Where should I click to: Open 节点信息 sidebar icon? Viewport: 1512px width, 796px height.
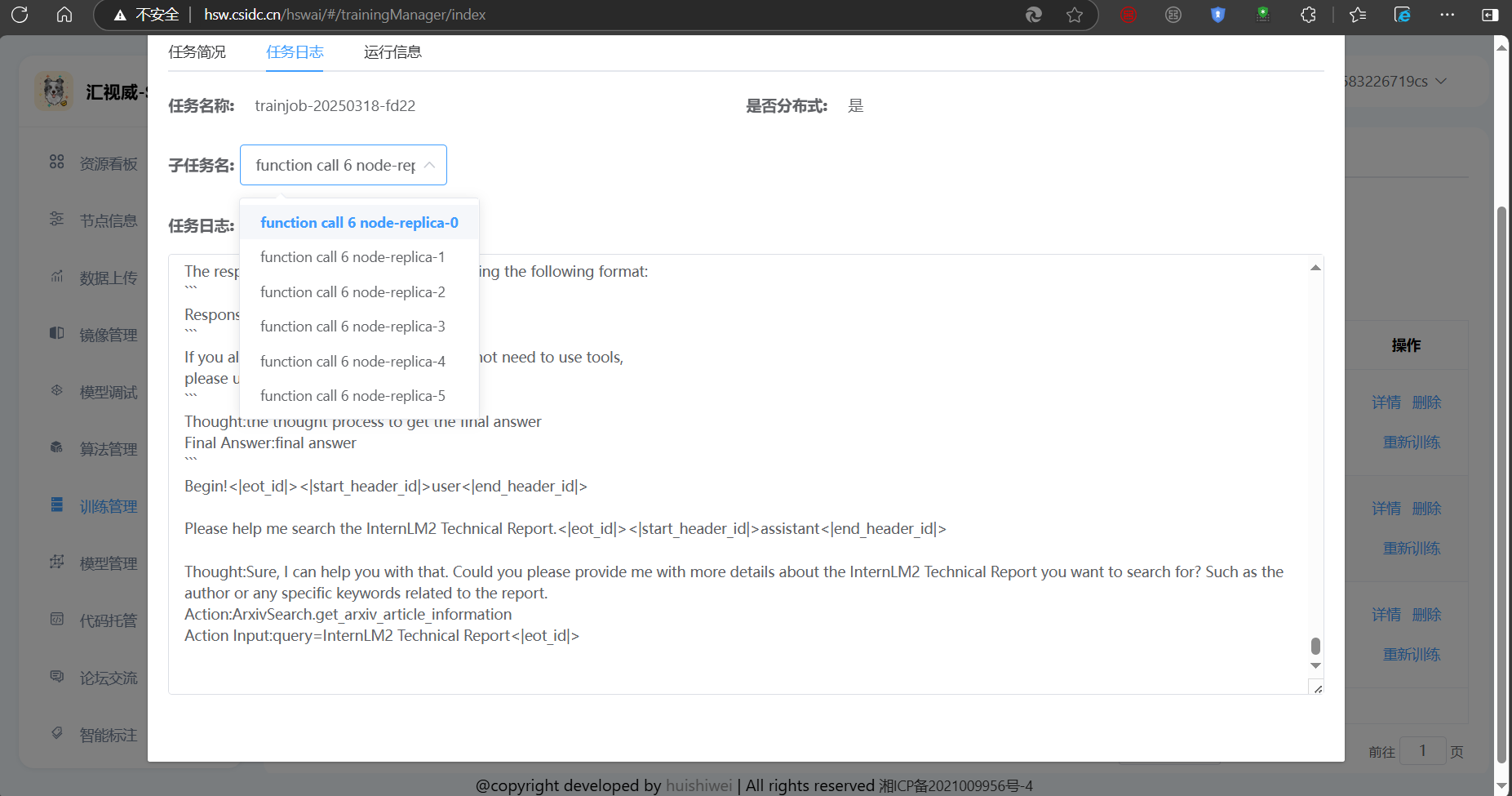point(56,219)
